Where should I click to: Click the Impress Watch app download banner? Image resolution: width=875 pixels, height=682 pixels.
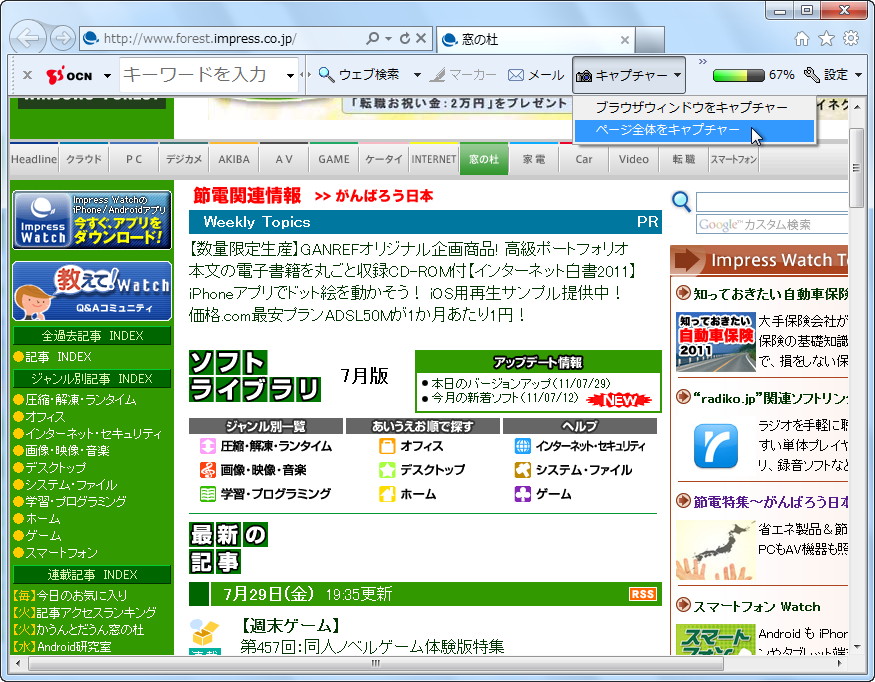click(x=92, y=220)
